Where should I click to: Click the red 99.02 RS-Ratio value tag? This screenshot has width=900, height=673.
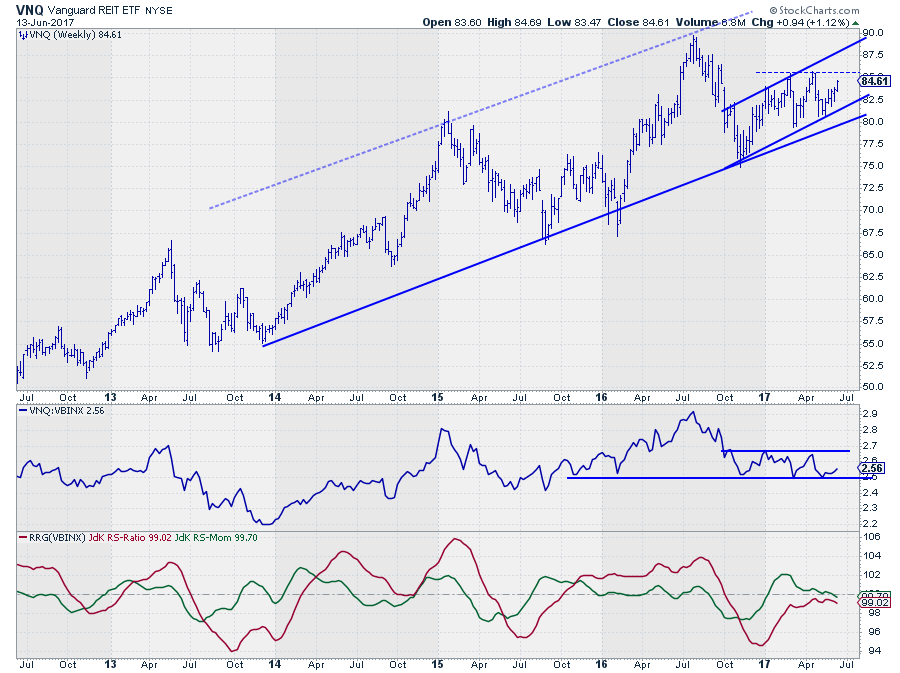tap(874, 602)
